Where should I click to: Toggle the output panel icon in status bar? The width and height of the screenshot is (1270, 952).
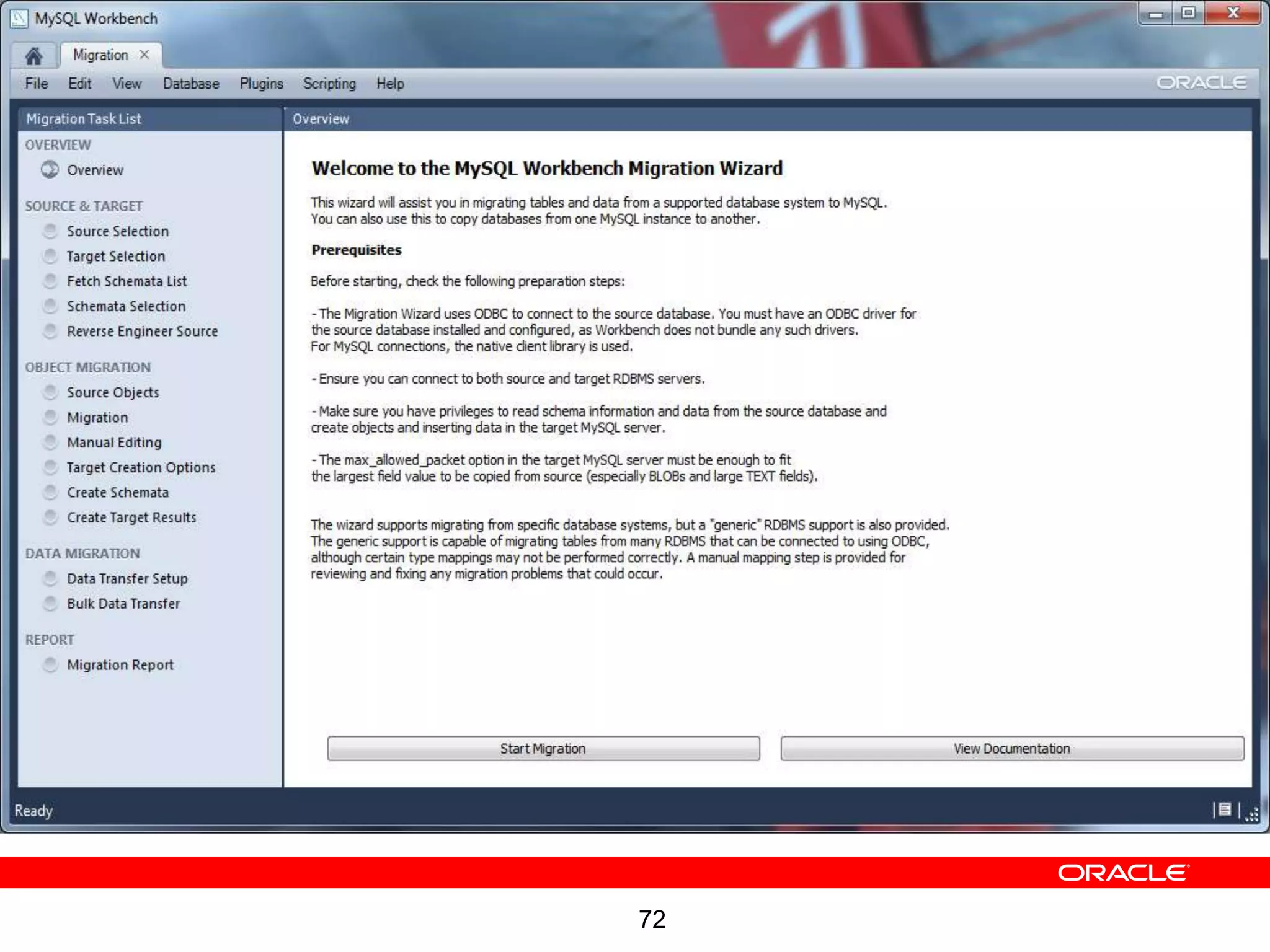tap(1225, 809)
